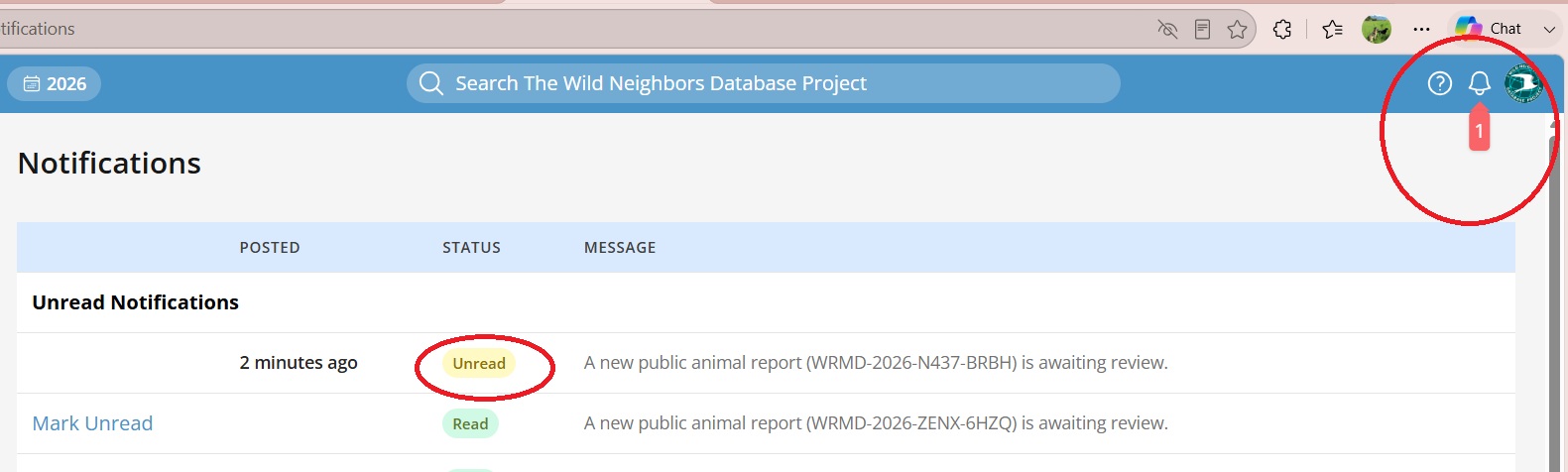Open the WRMD-2026-N437-BRBH report notification message
Screen dimensions: 1568x472
[x=876, y=363]
